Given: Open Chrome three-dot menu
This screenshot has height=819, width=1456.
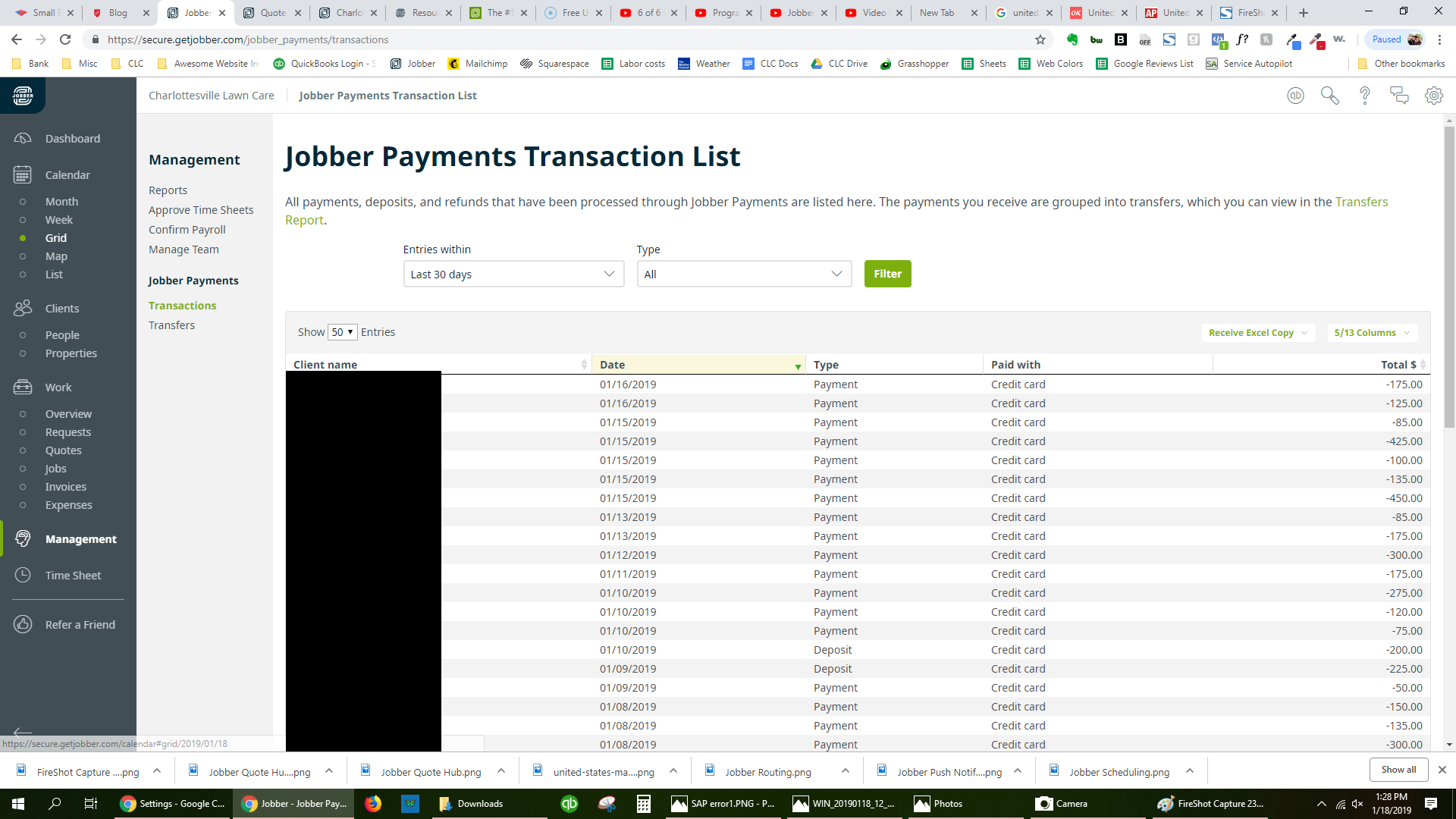Looking at the screenshot, I should point(1439,39).
